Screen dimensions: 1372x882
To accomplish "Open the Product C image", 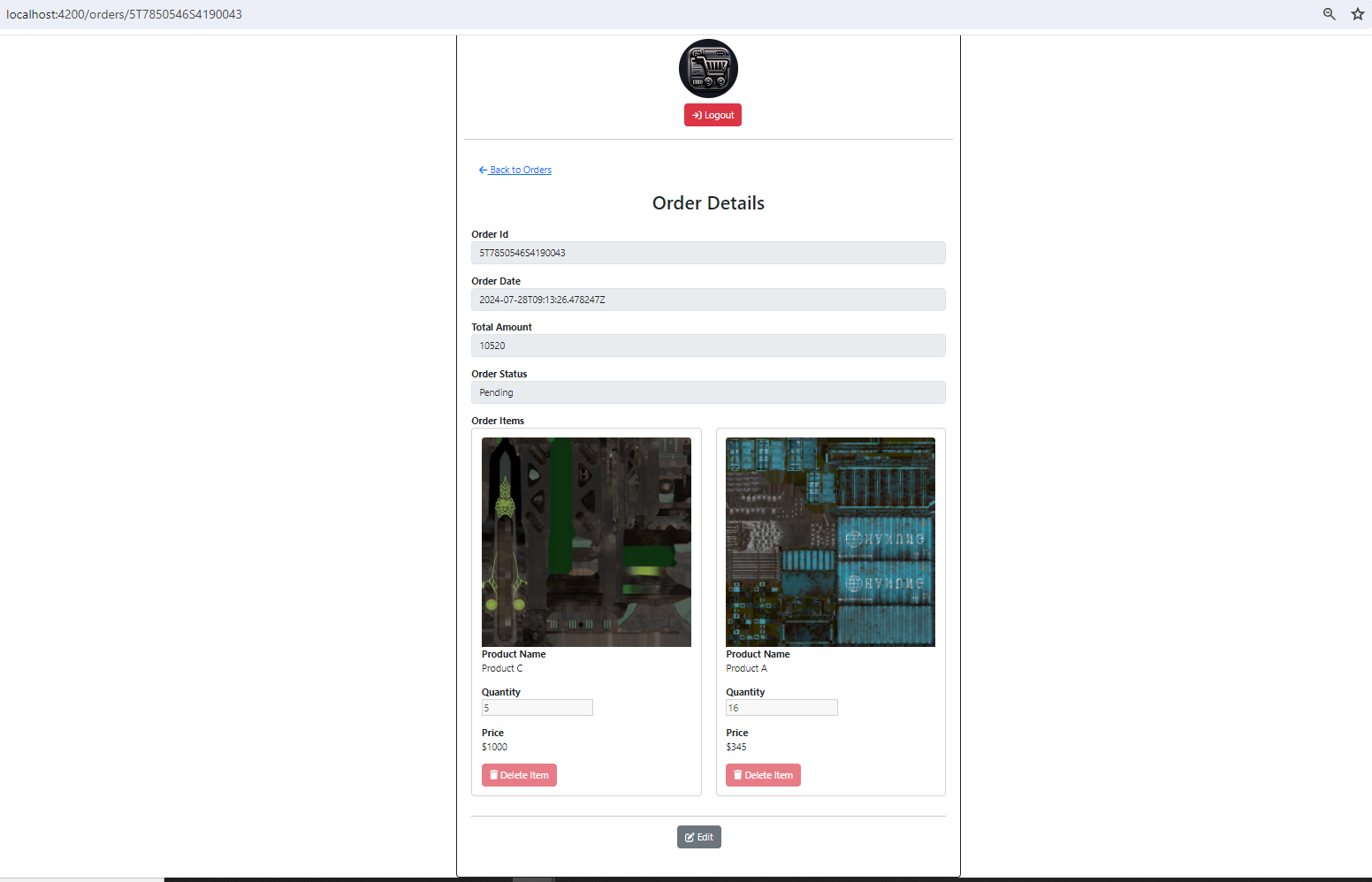I will (x=586, y=542).
